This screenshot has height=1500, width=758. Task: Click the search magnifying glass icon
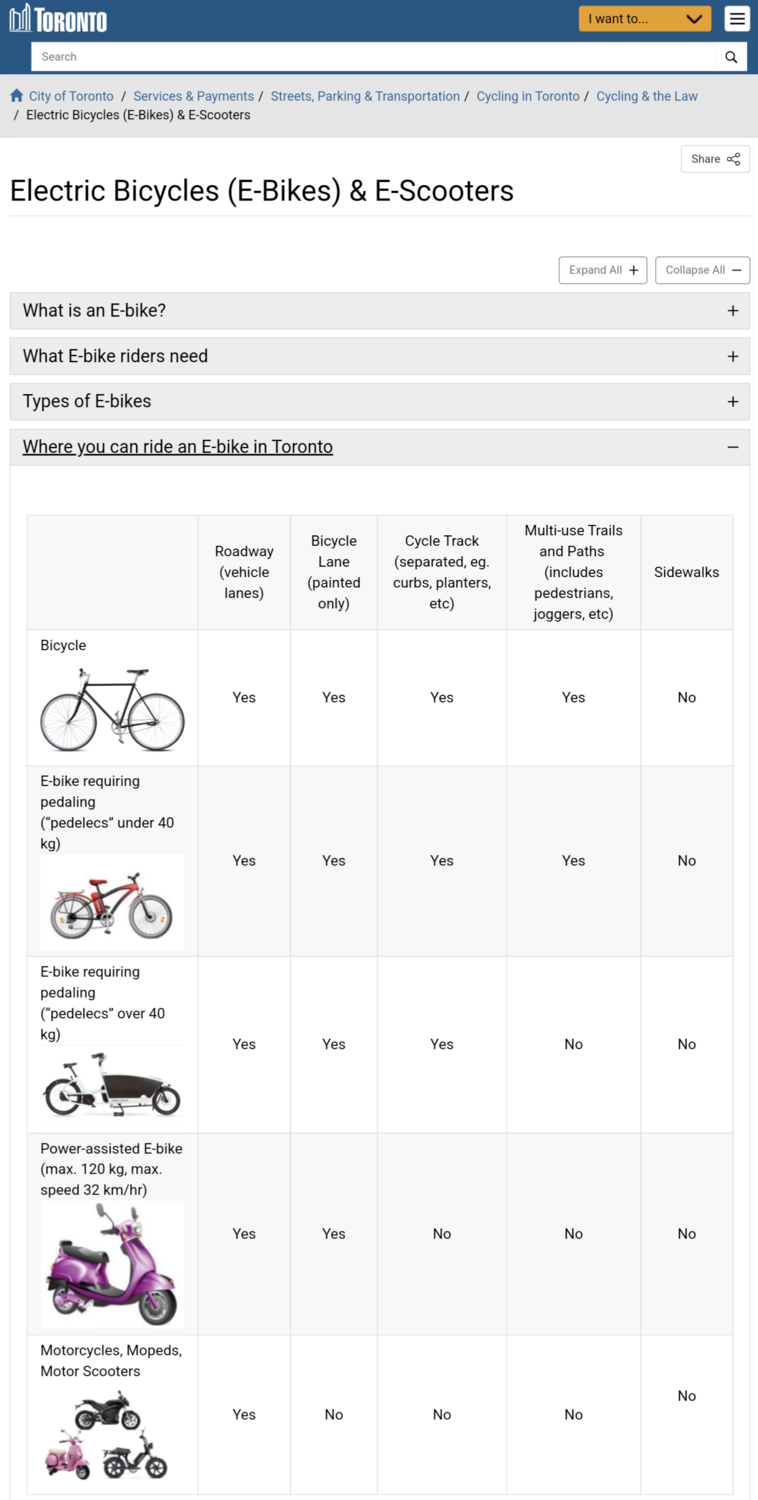(730, 56)
